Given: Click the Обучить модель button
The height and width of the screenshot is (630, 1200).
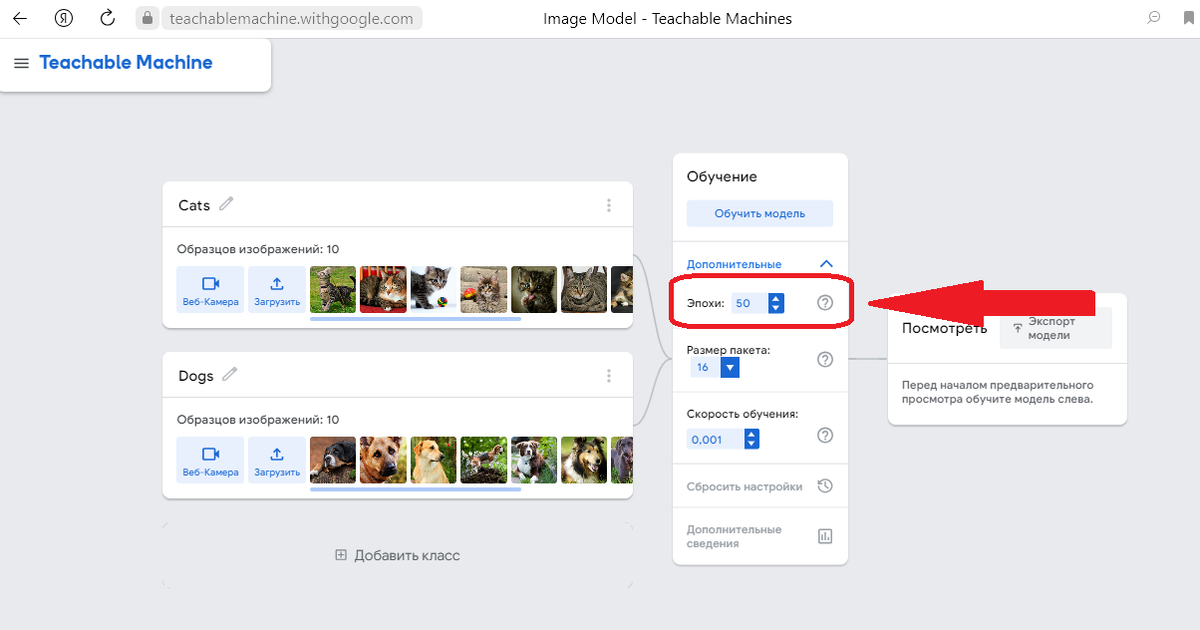Looking at the screenshot, I should pos(760,213).
